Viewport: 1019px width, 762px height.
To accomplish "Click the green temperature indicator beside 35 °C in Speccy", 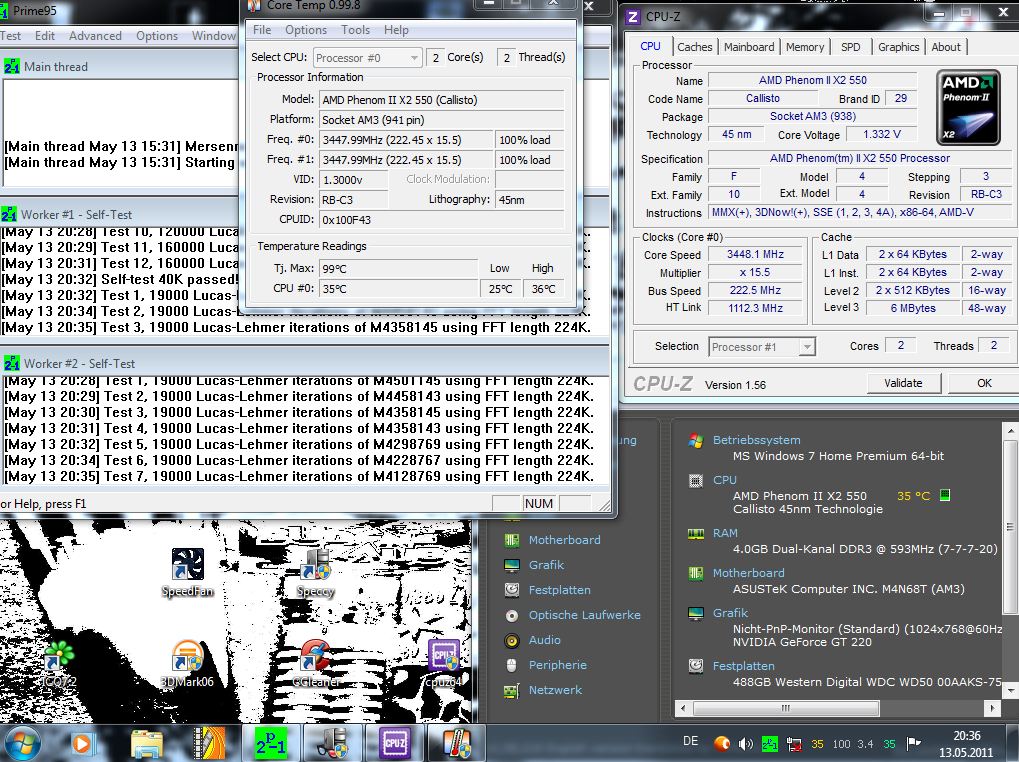I will click(945, 495).
